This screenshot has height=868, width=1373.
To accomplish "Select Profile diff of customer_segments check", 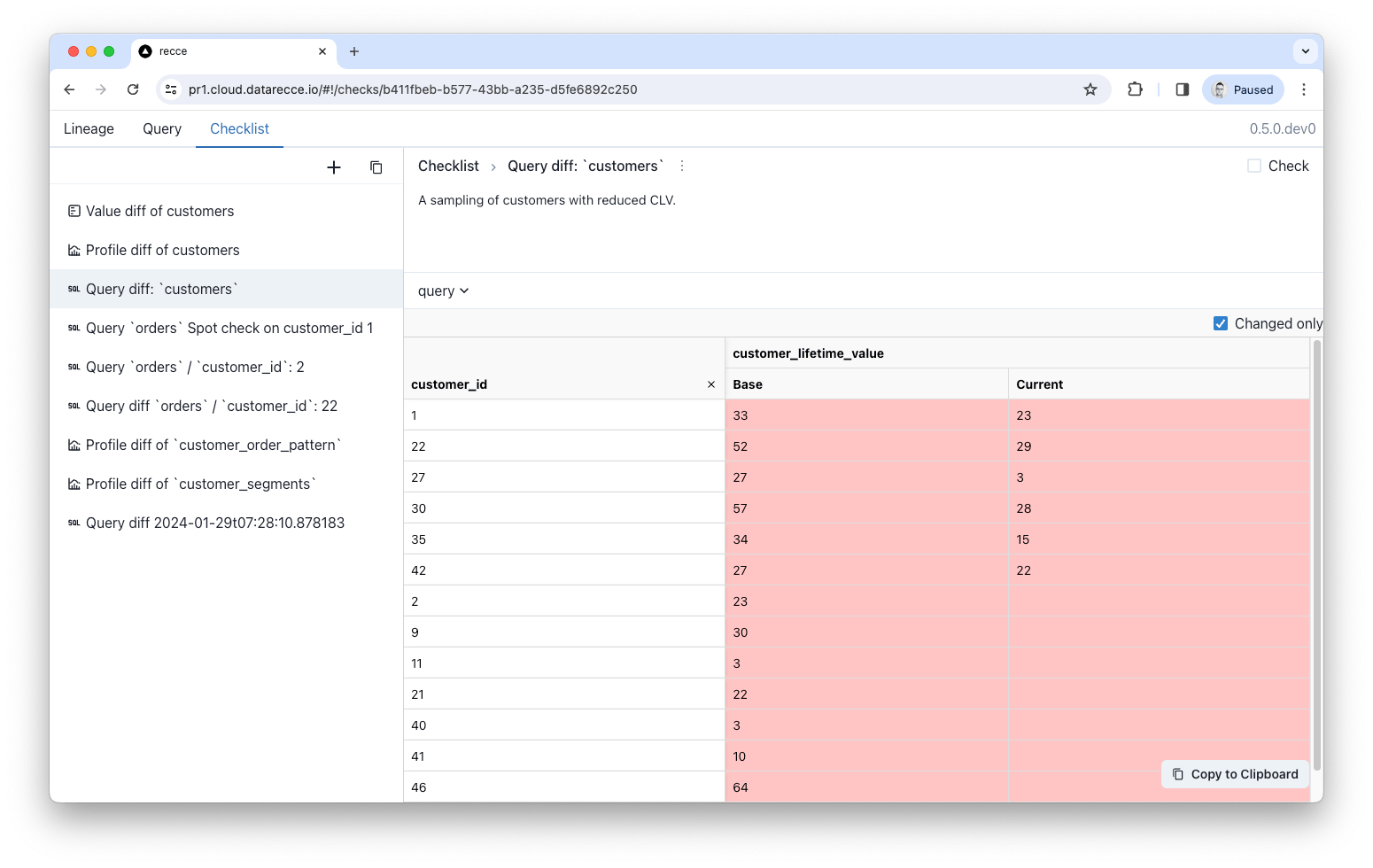I will 200,484.
